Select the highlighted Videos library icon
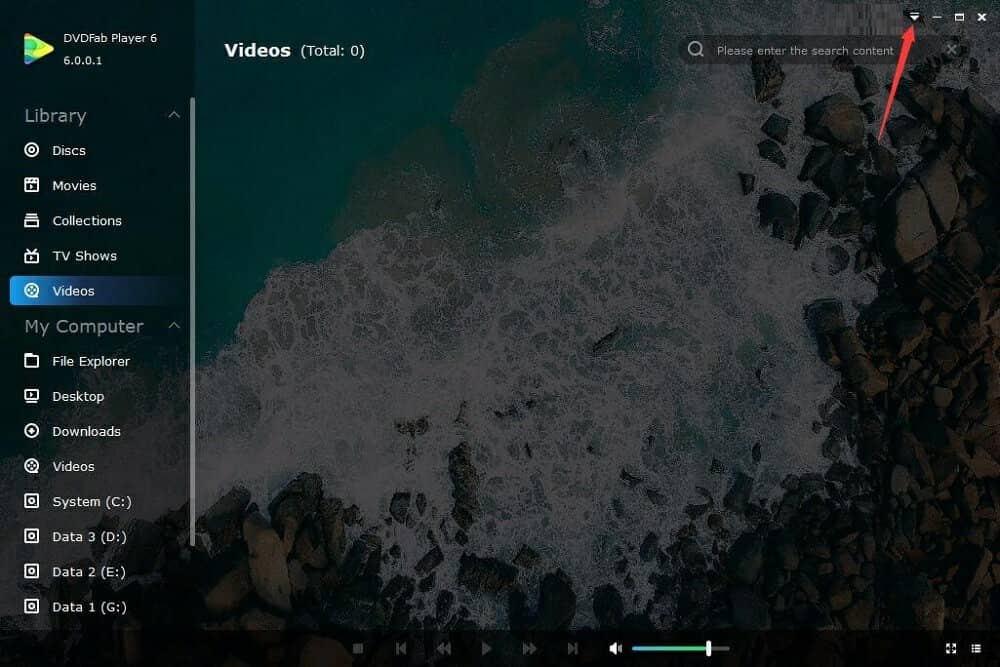The width and height of the screenshot is (1000, 667). point(31,291)
